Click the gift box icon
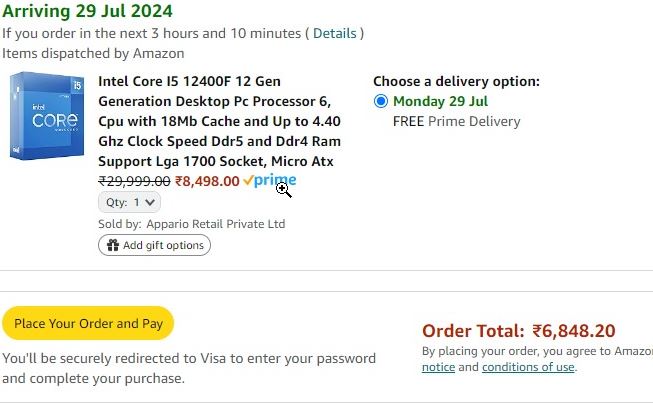The height and width of the screenshot is (403, 653). (x=113, y=245)
